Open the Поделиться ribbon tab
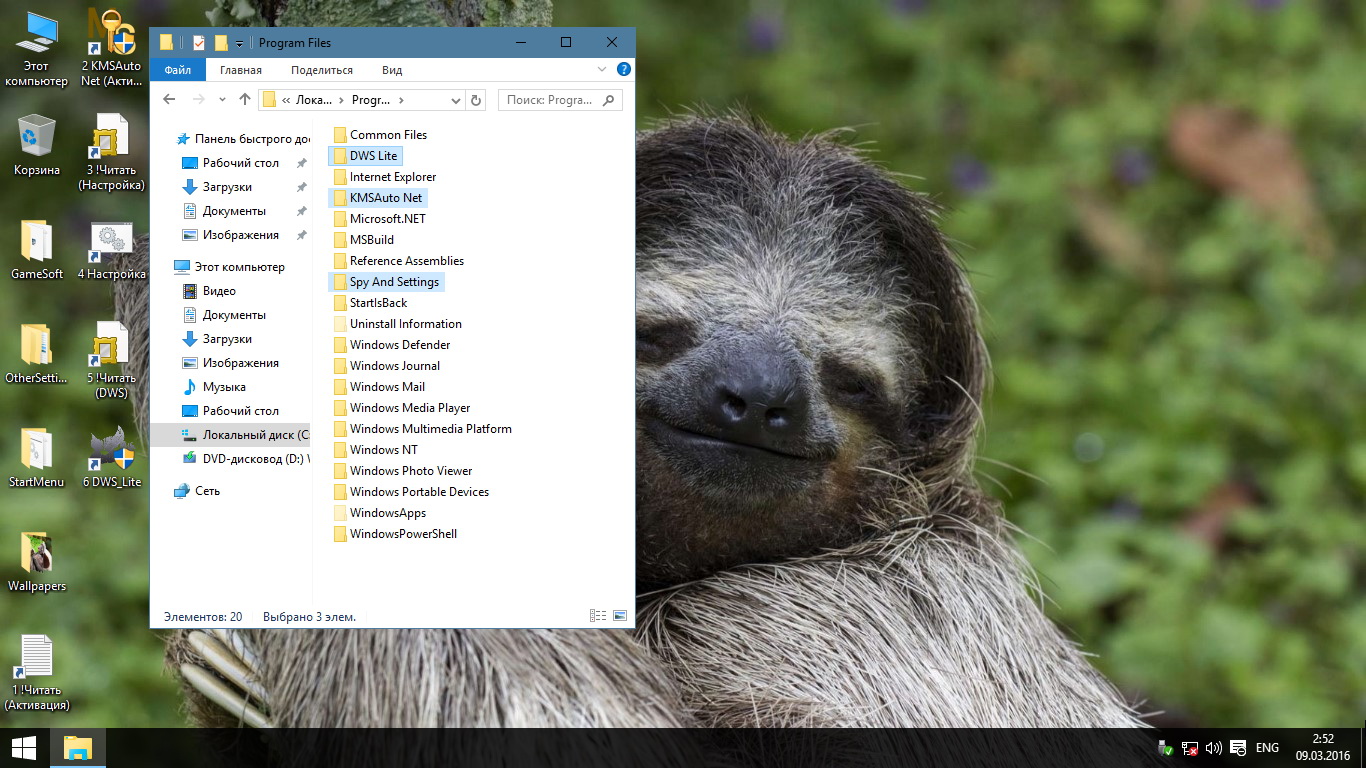The image size is (1366, 768). click(x=321, y=70)
